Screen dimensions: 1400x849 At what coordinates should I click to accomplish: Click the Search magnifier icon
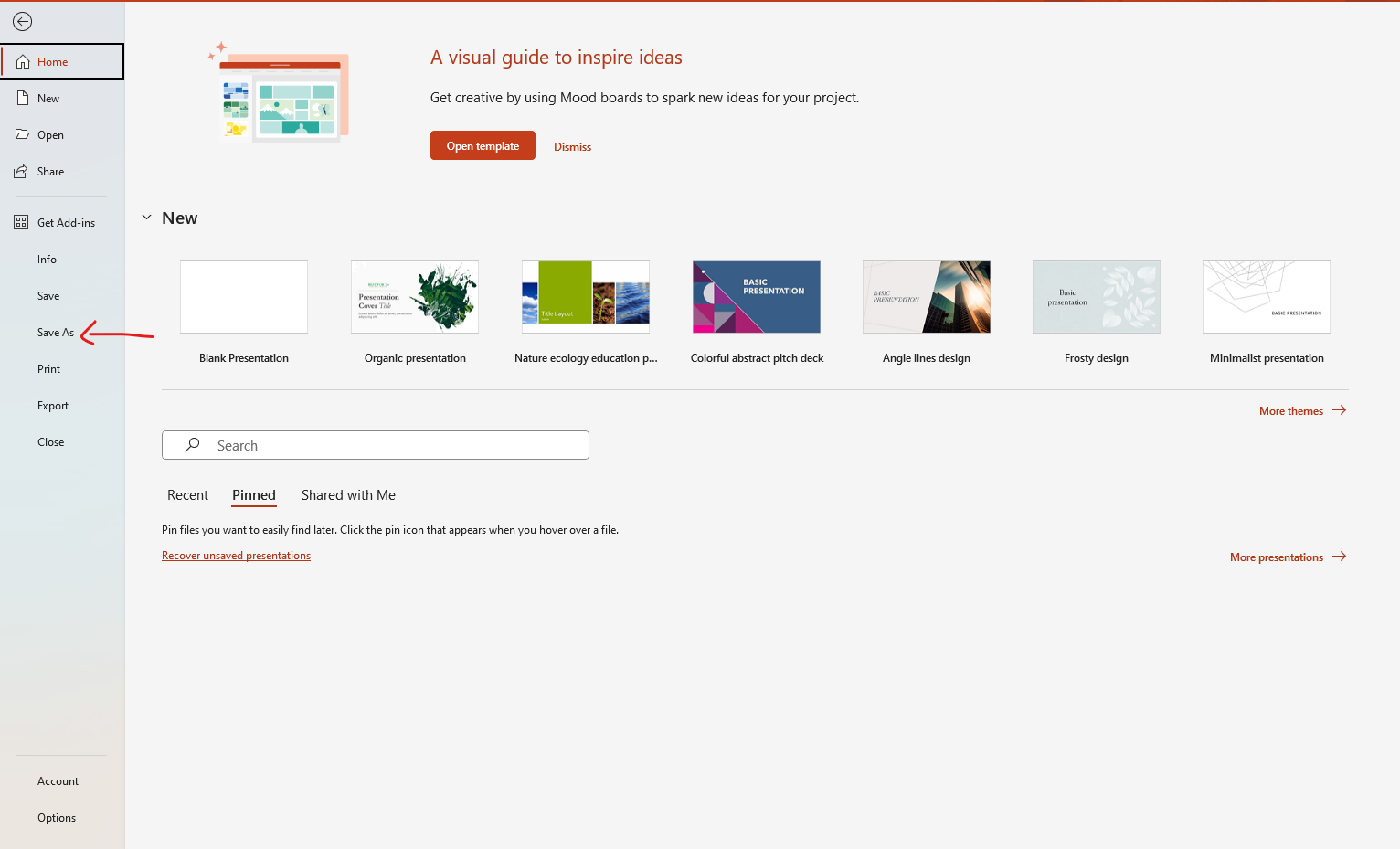pos(192,445)
